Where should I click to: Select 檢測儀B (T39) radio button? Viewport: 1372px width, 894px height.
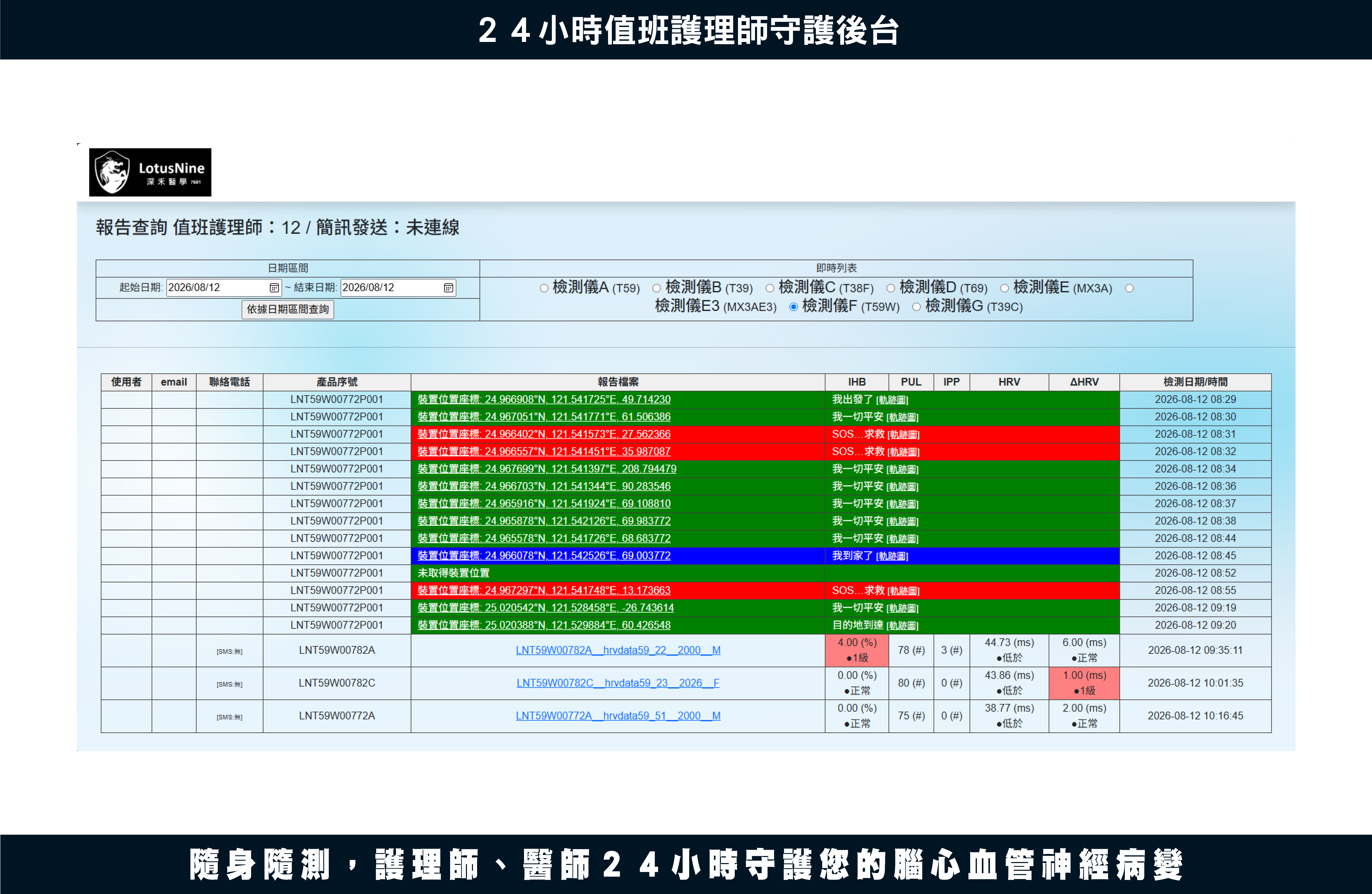pos(657,288)
